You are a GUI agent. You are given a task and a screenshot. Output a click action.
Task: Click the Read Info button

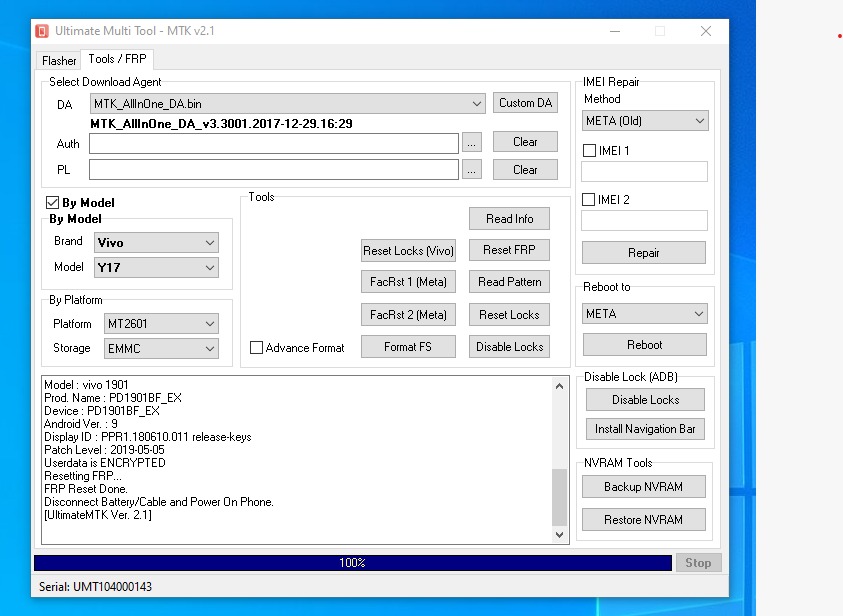click(509, 219)
